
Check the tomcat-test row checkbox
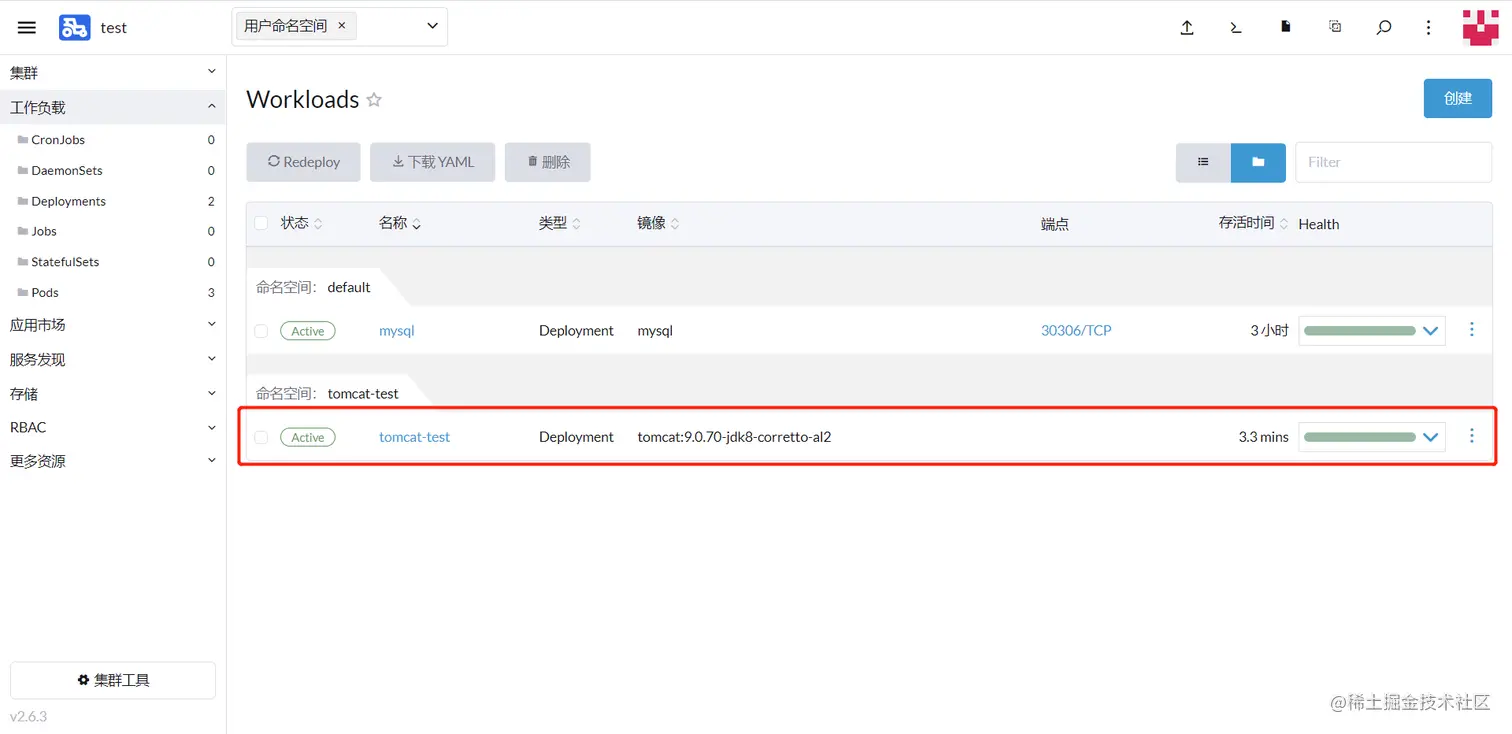[261, 437]
